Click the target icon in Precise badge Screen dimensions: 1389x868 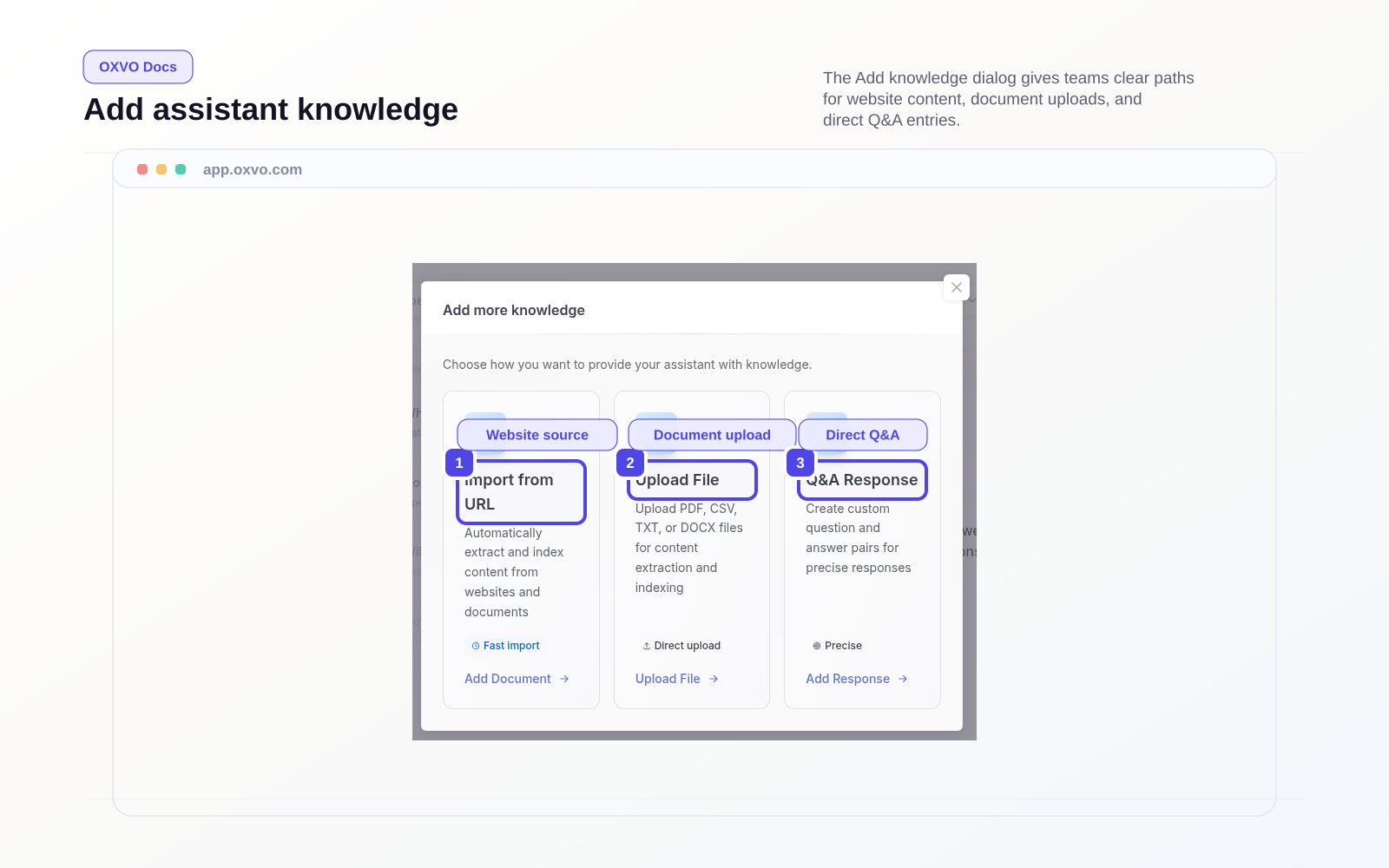[x=817, y=646]
